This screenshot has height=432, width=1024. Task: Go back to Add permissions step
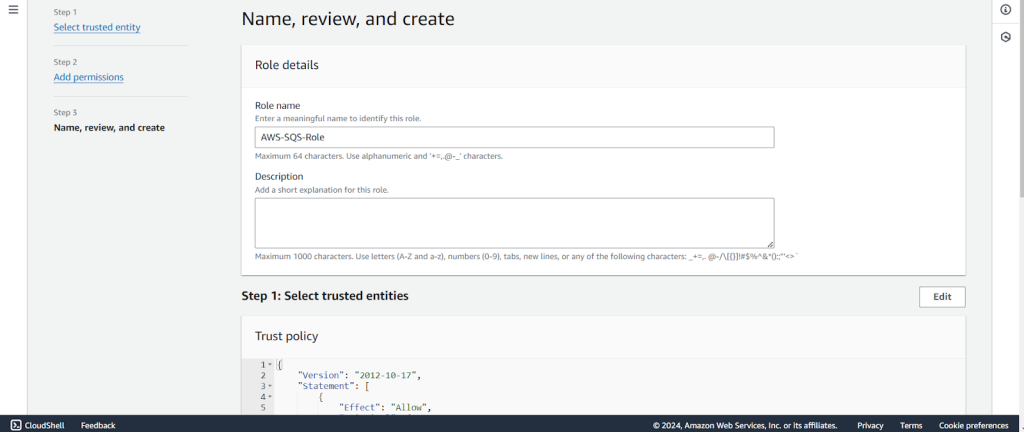tap(88, 77)
